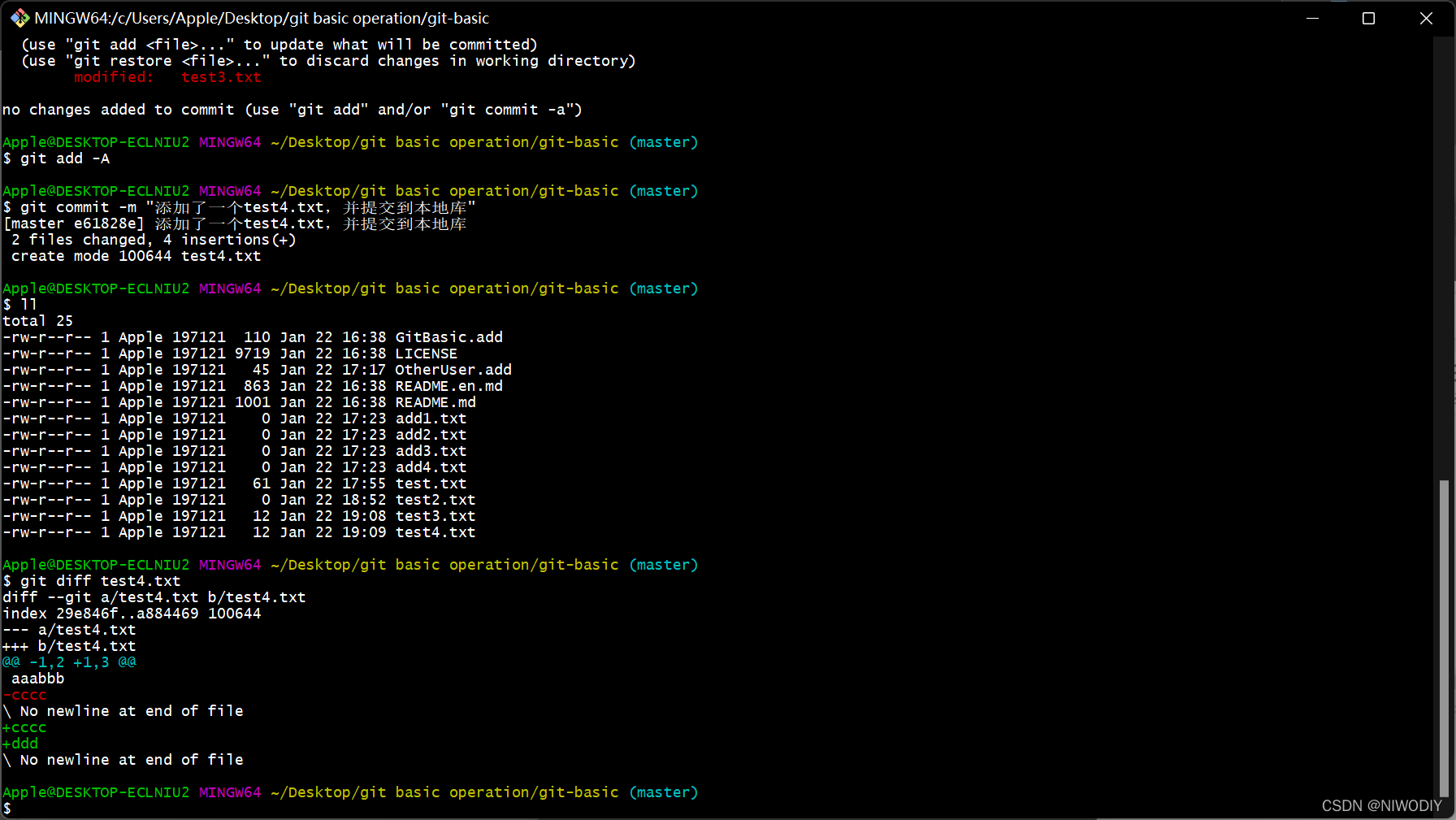Click the '2 files changed, 4 insertions(+)' line
Image resolution: width=1456 pixels, height=820 pixels.
coord(154,240)
